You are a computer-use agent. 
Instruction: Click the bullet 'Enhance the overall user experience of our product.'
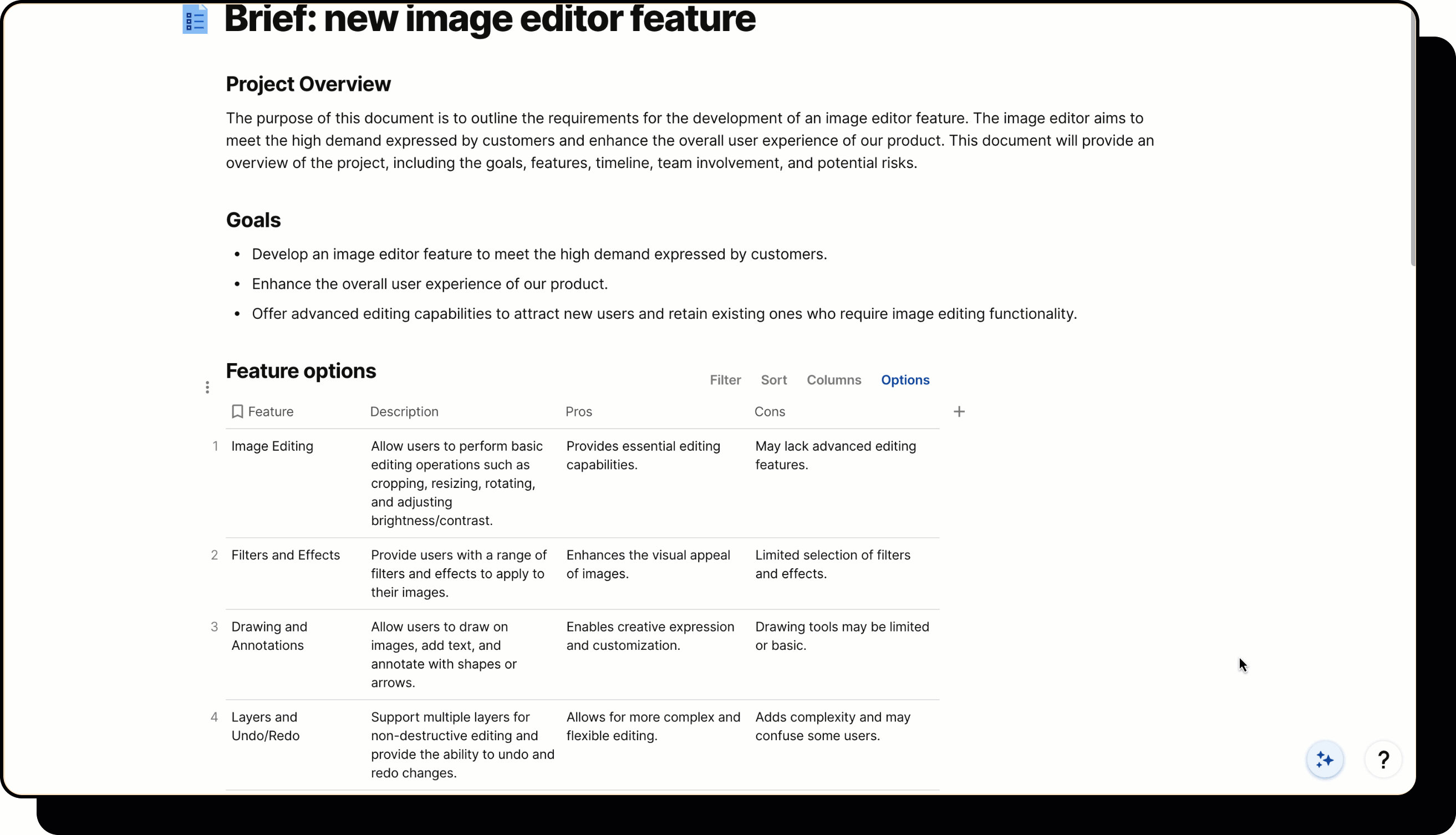[x=430, y=284]
